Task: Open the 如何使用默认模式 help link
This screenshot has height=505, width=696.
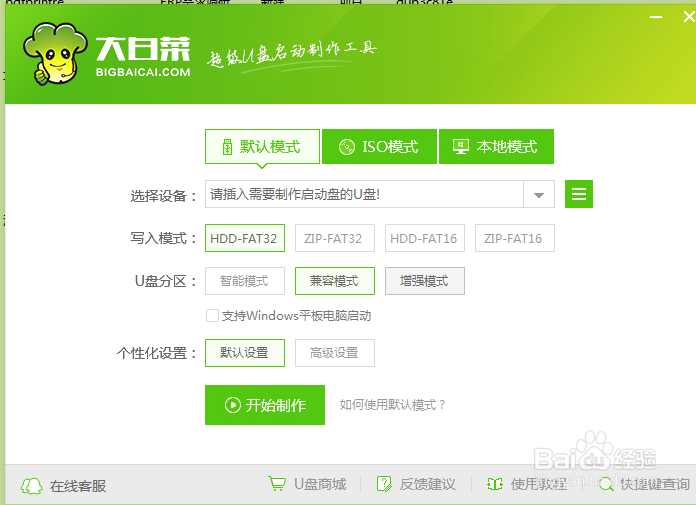Action: pos(392,405)
